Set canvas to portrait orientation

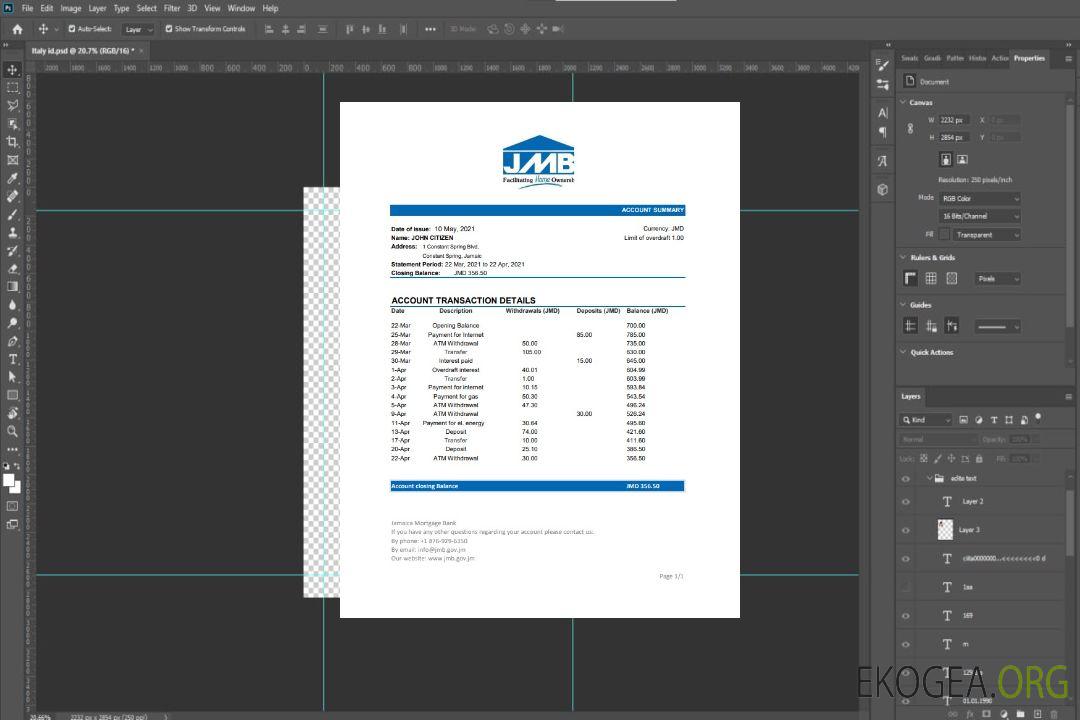946,159
